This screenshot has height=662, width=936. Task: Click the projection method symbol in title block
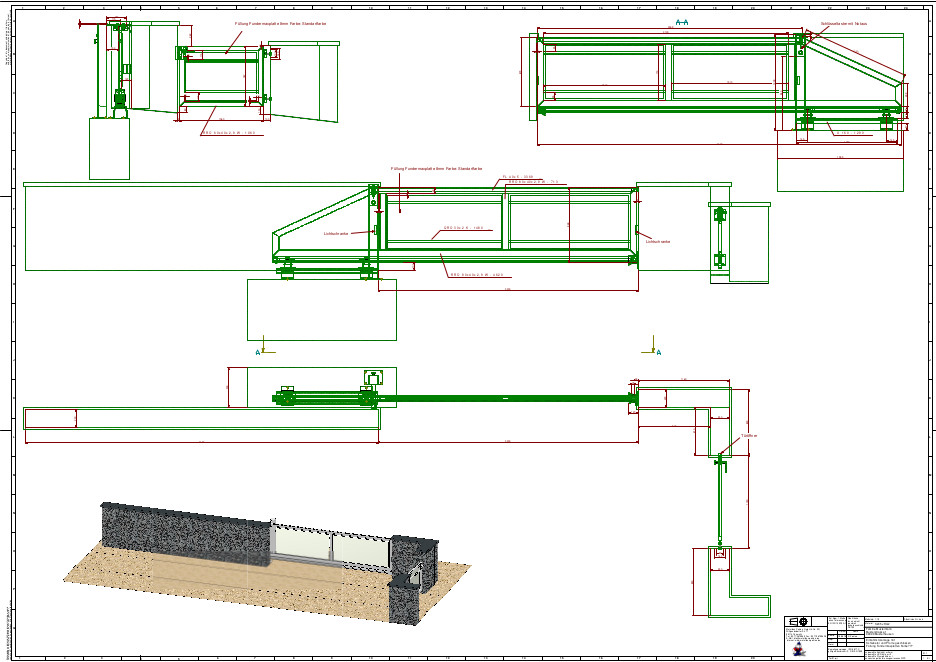point(799,622)
